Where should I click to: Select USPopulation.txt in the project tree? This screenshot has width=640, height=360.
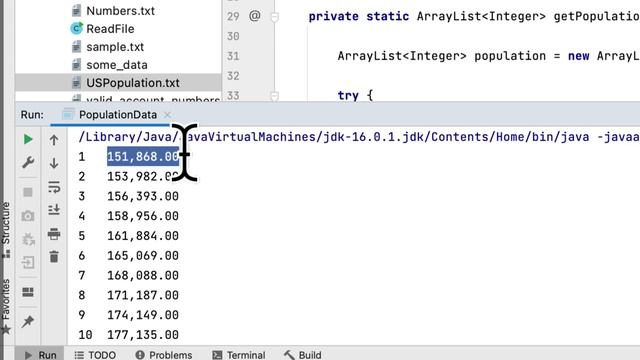click(x=133, y=83)
